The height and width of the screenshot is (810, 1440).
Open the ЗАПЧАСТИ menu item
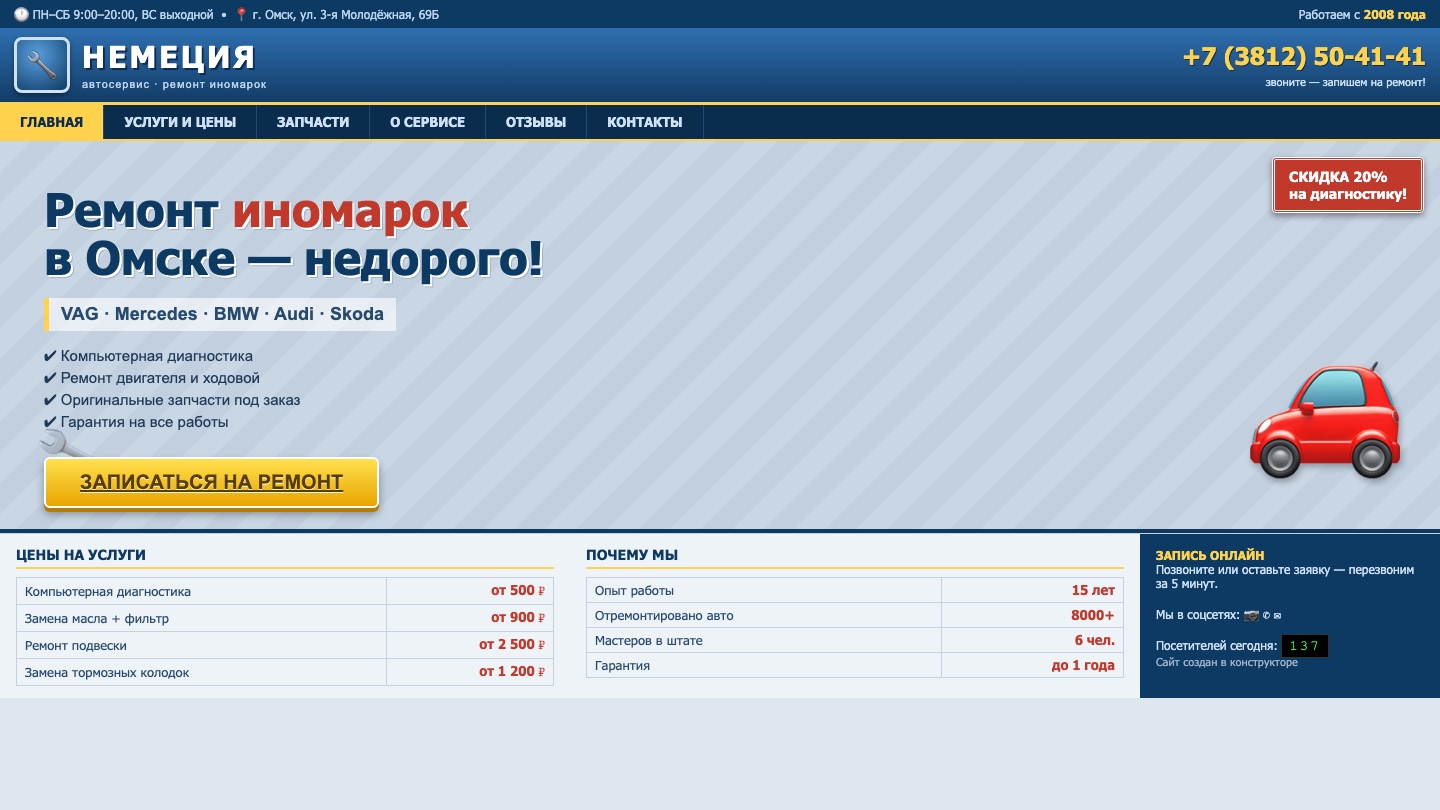point(313,122)
